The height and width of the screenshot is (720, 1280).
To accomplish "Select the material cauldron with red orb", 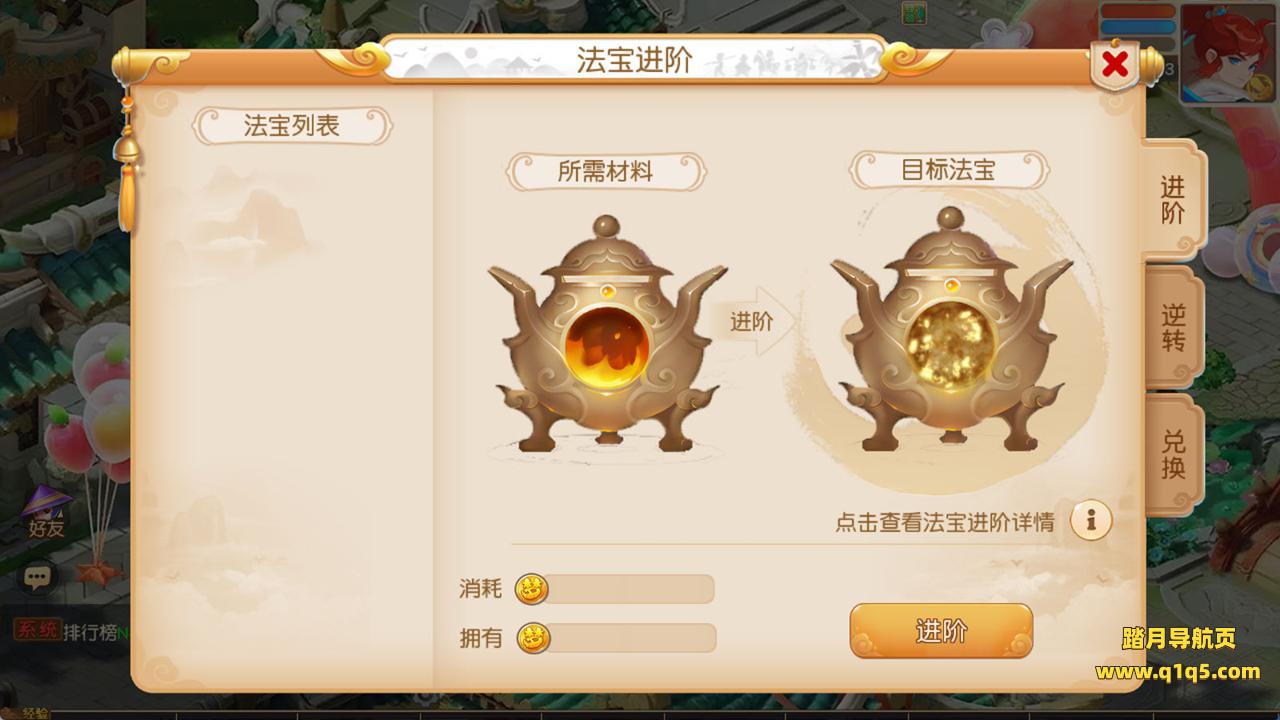I will pos(607,335).
